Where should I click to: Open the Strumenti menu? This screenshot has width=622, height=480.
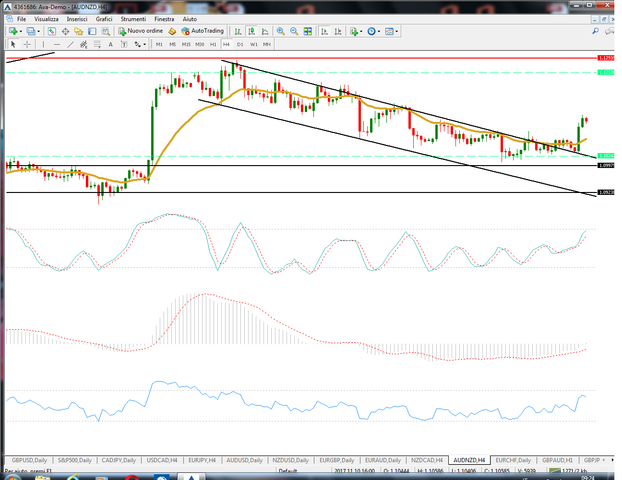coord(133,19)
